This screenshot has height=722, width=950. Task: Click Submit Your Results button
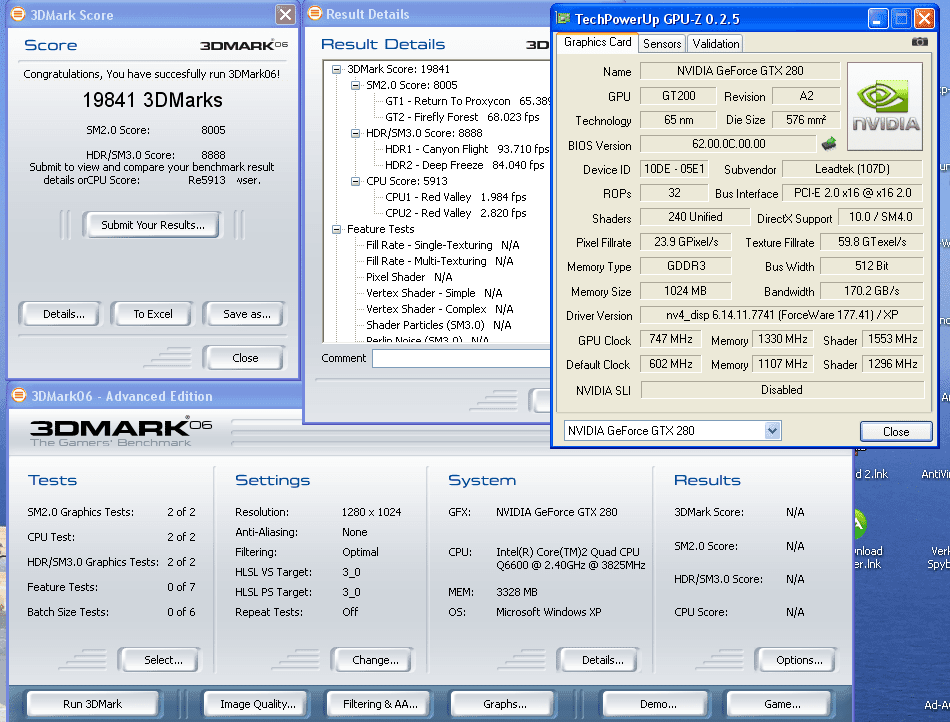pyautogui.click(x=153, y=225)
